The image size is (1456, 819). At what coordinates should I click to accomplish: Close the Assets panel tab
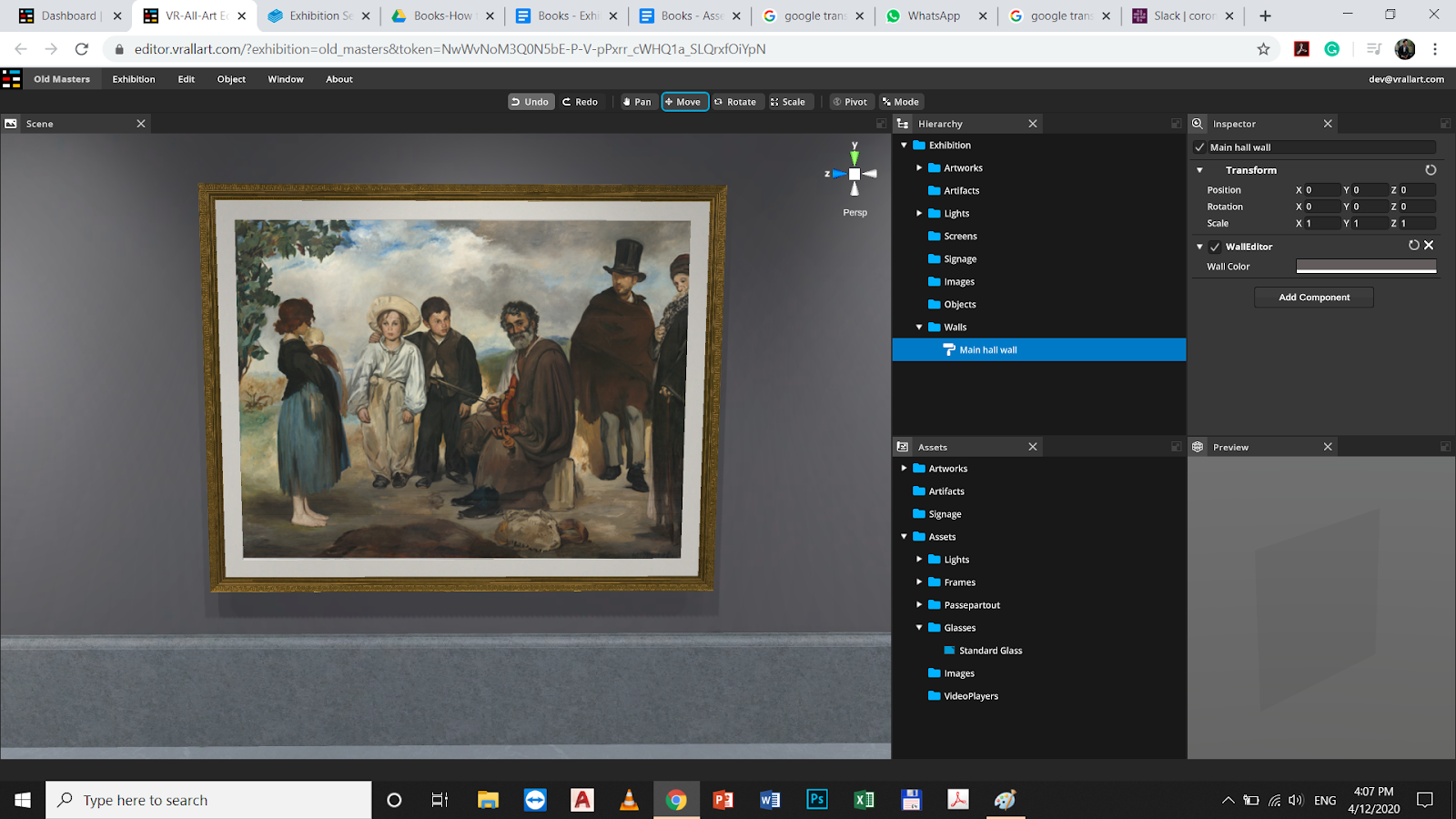point(1033,447)
